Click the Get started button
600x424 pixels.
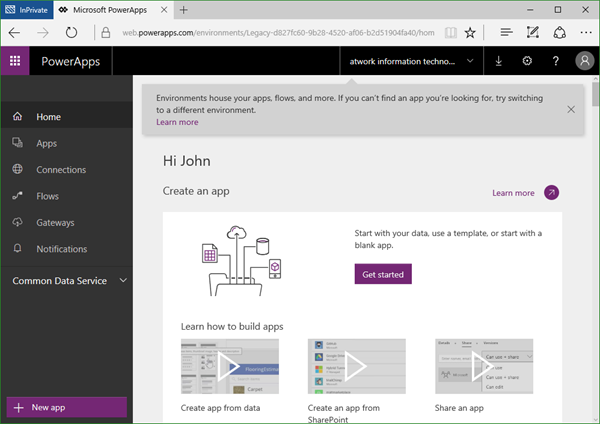pos(383,274)
